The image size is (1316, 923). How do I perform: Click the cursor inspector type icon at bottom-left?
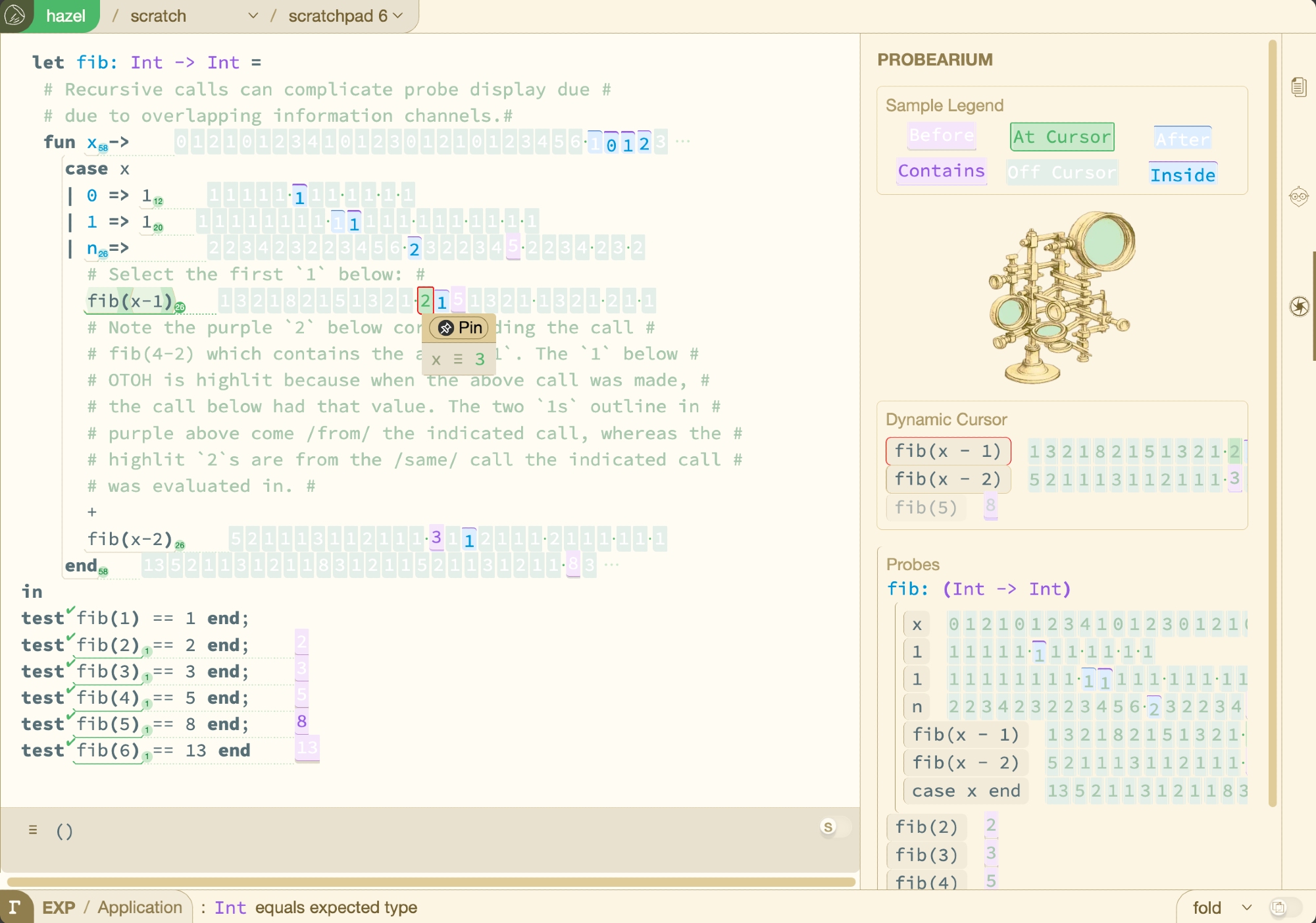pyautogui.click(x=14, y=907)
